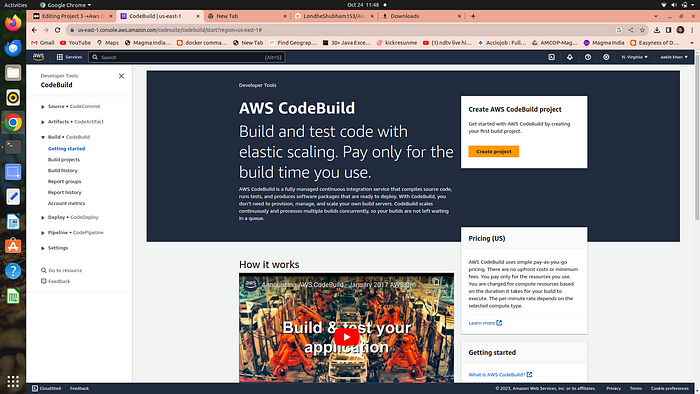Open the help question mark menu
700x394 pixels.
point(588,57)
